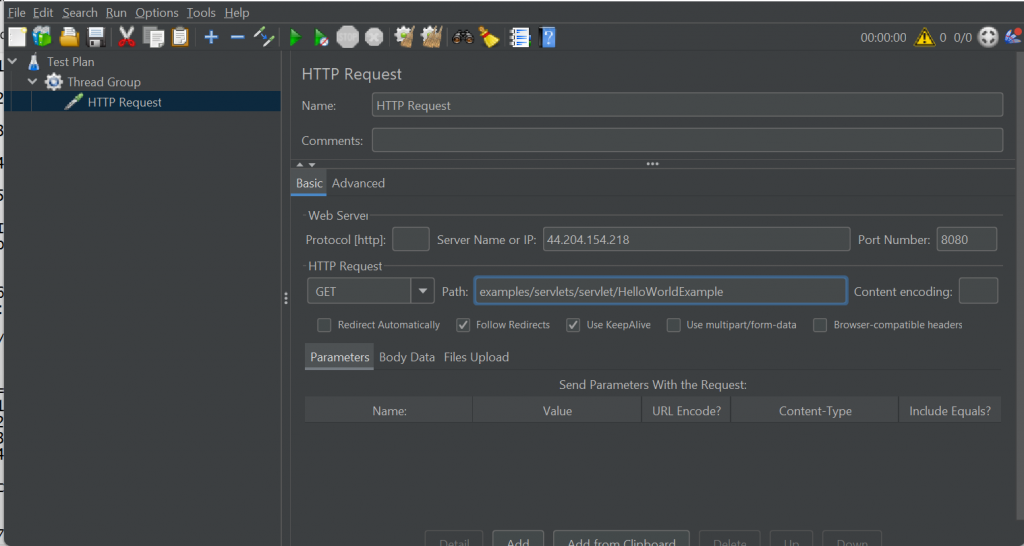This screenshot has height=546, width=1024.
Task: Open the GET method dropdown
Action: coord(423,291)
